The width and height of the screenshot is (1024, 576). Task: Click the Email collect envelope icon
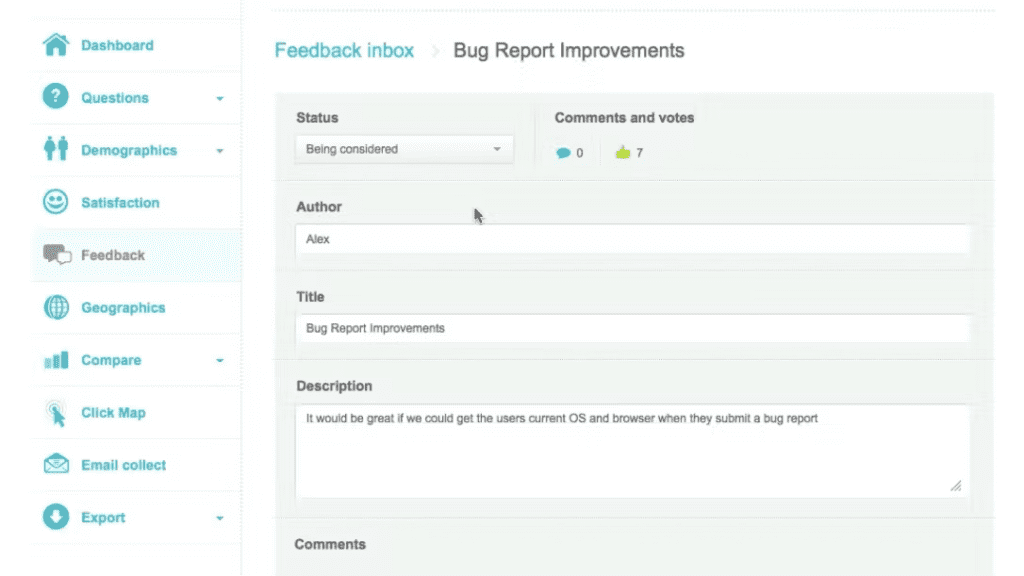pos(56,465)
